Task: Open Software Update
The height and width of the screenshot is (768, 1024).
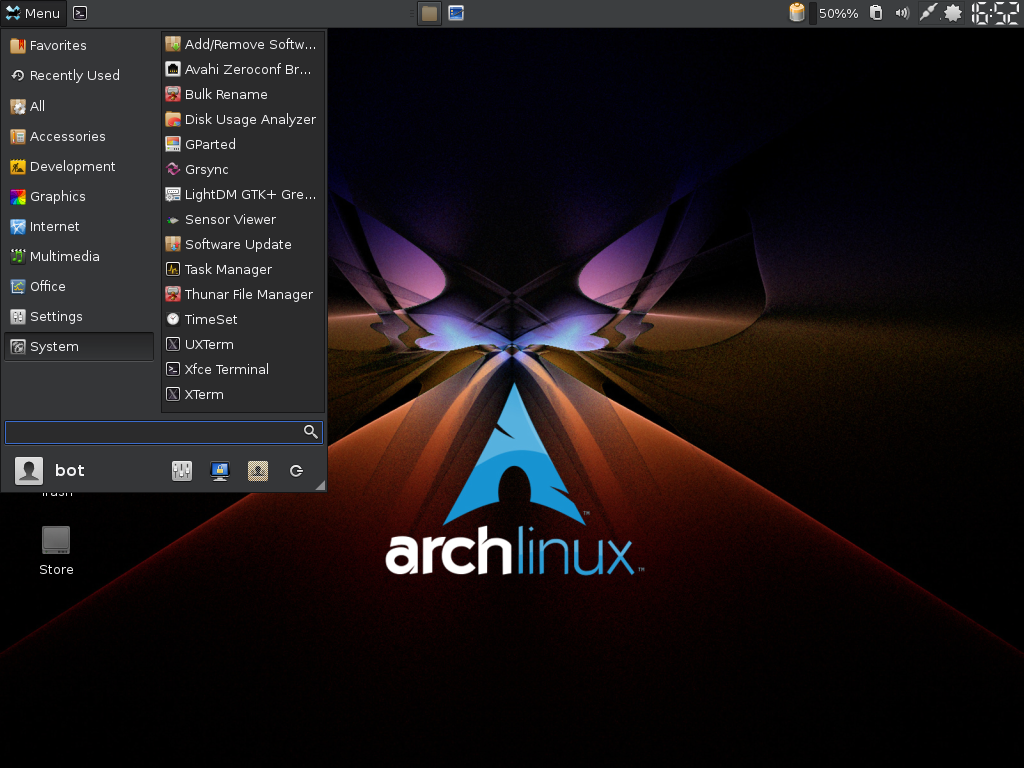Action: coord(243,244)
